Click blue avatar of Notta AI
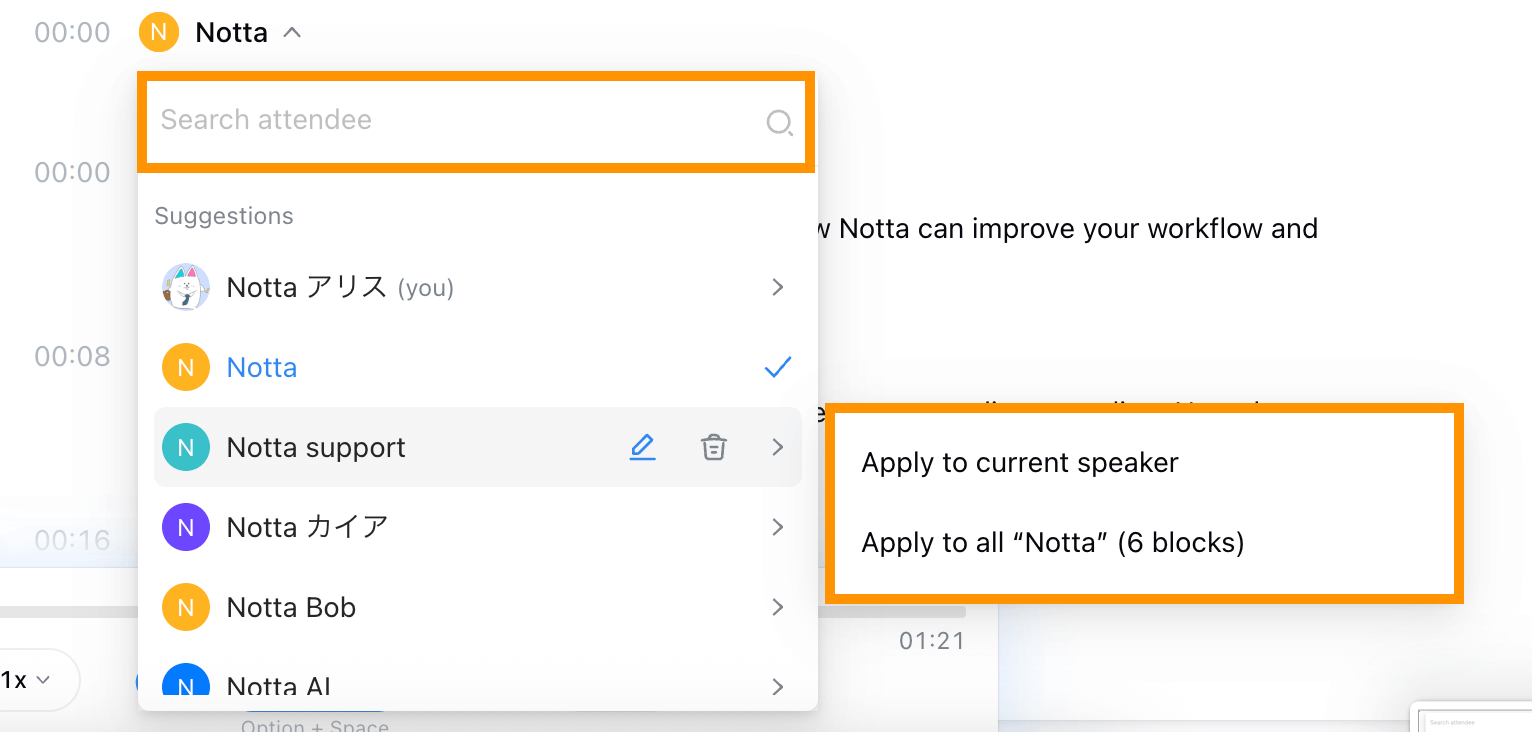Viewport: 1532px width, 732px height. point(186,681)
